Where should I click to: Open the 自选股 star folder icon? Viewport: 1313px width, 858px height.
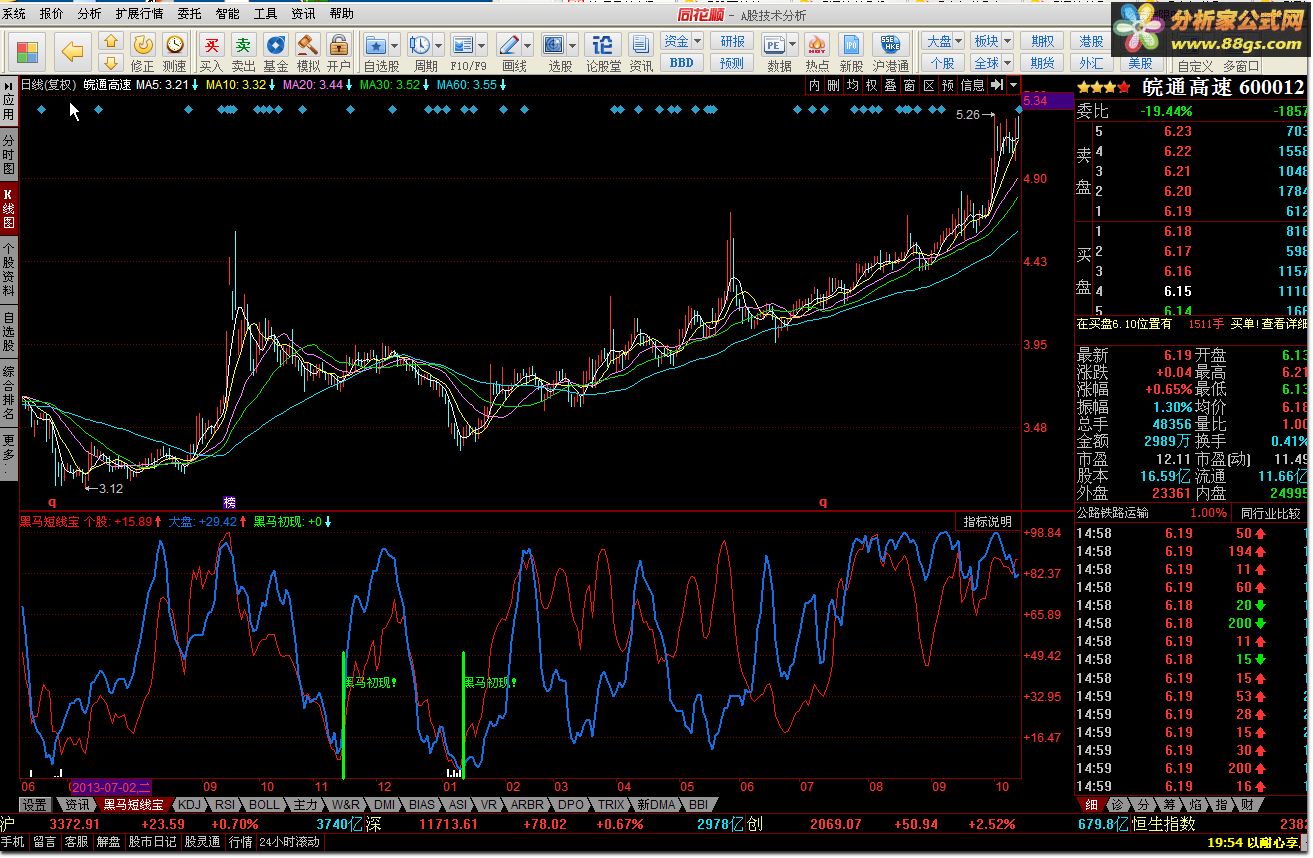pos(376,44)
